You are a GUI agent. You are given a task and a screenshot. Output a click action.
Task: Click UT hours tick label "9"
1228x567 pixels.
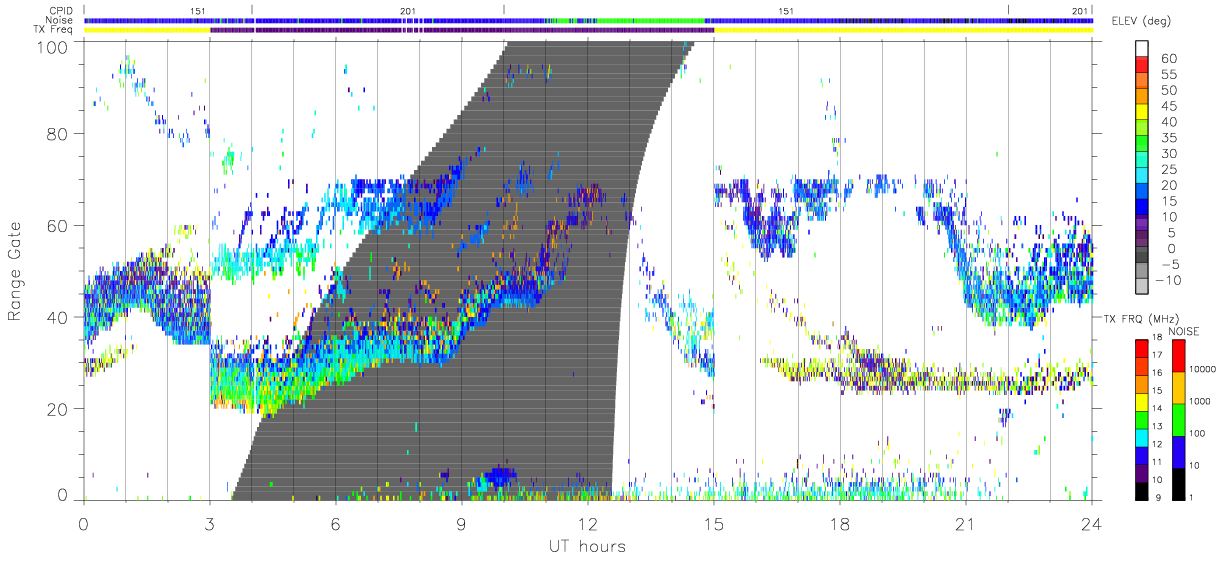pos(461,523)
